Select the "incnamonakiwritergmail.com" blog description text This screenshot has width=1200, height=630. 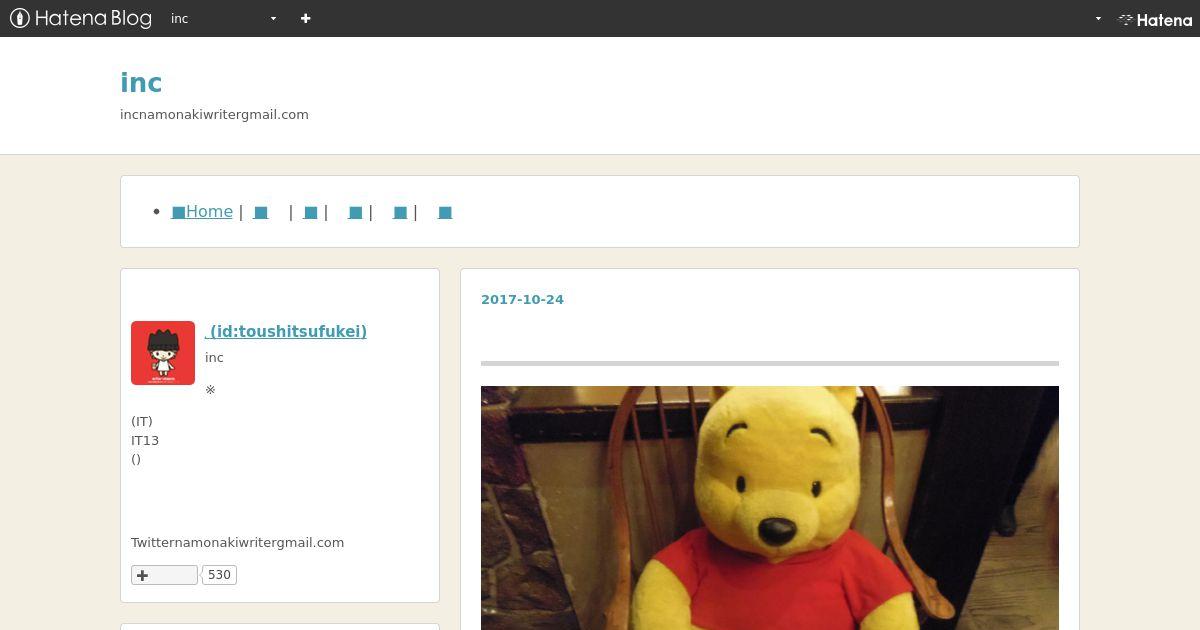pos(214,114)
